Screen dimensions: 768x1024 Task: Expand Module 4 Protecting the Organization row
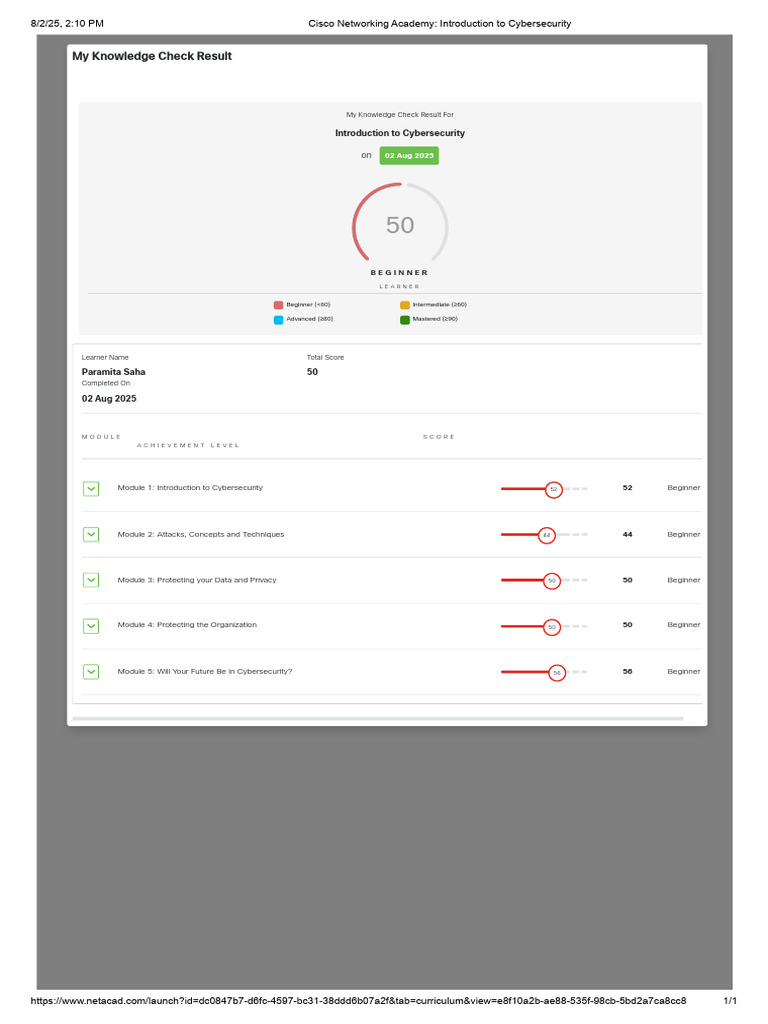click(91, 626)
